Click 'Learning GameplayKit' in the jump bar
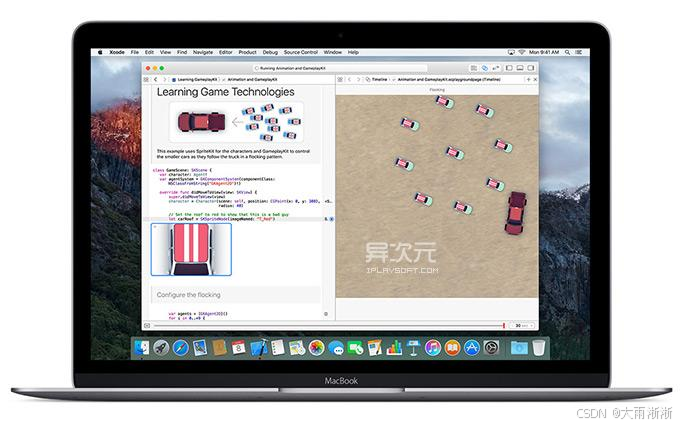Viewport: 680px width, 427px height. coord(195,80)
